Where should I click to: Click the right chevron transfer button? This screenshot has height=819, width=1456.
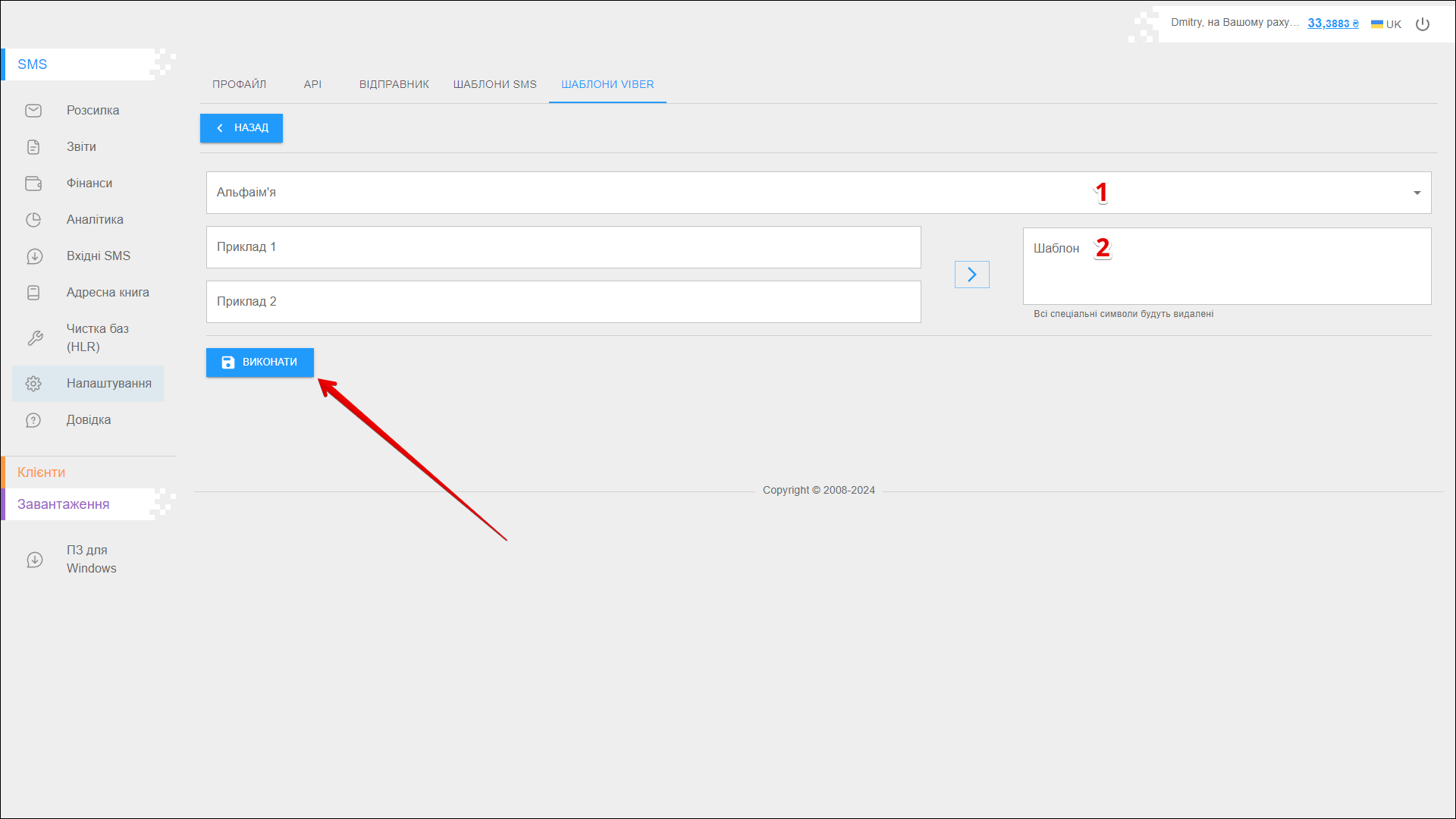[x=971, y=275]
